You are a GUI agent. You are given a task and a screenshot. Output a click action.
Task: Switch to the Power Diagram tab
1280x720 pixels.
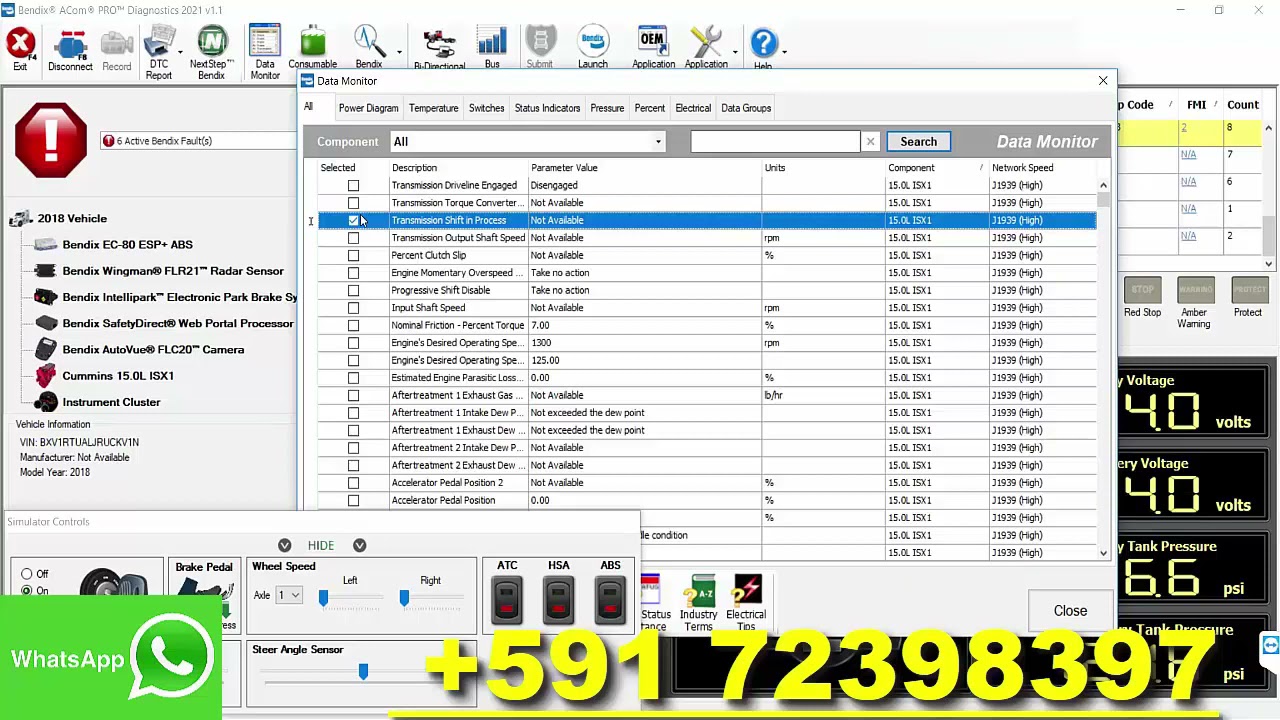(x=368, y=108)
